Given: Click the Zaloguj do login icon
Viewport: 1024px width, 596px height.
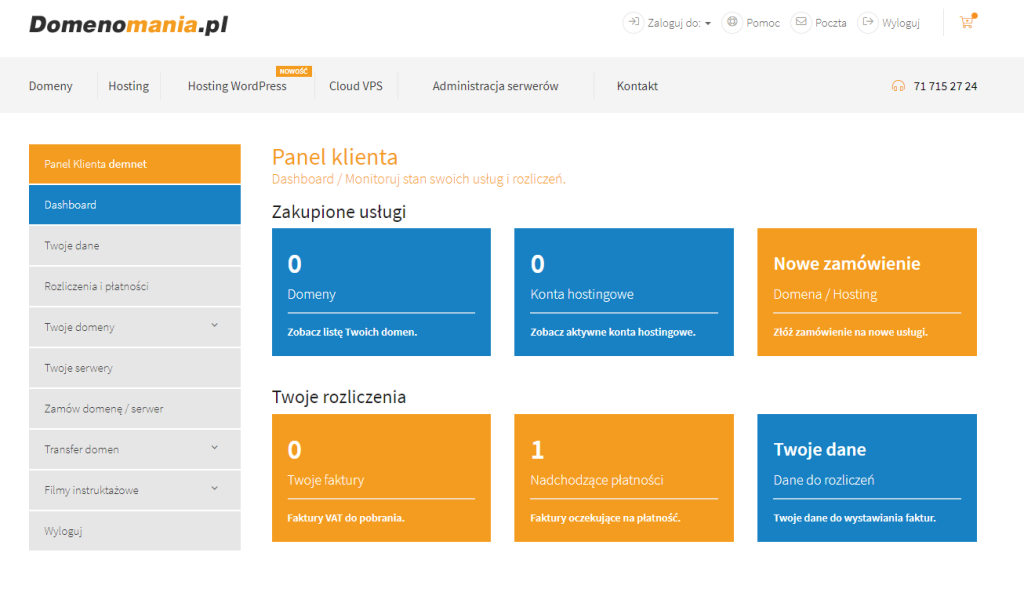Looking at the screenshot, I should pos(633,22).
